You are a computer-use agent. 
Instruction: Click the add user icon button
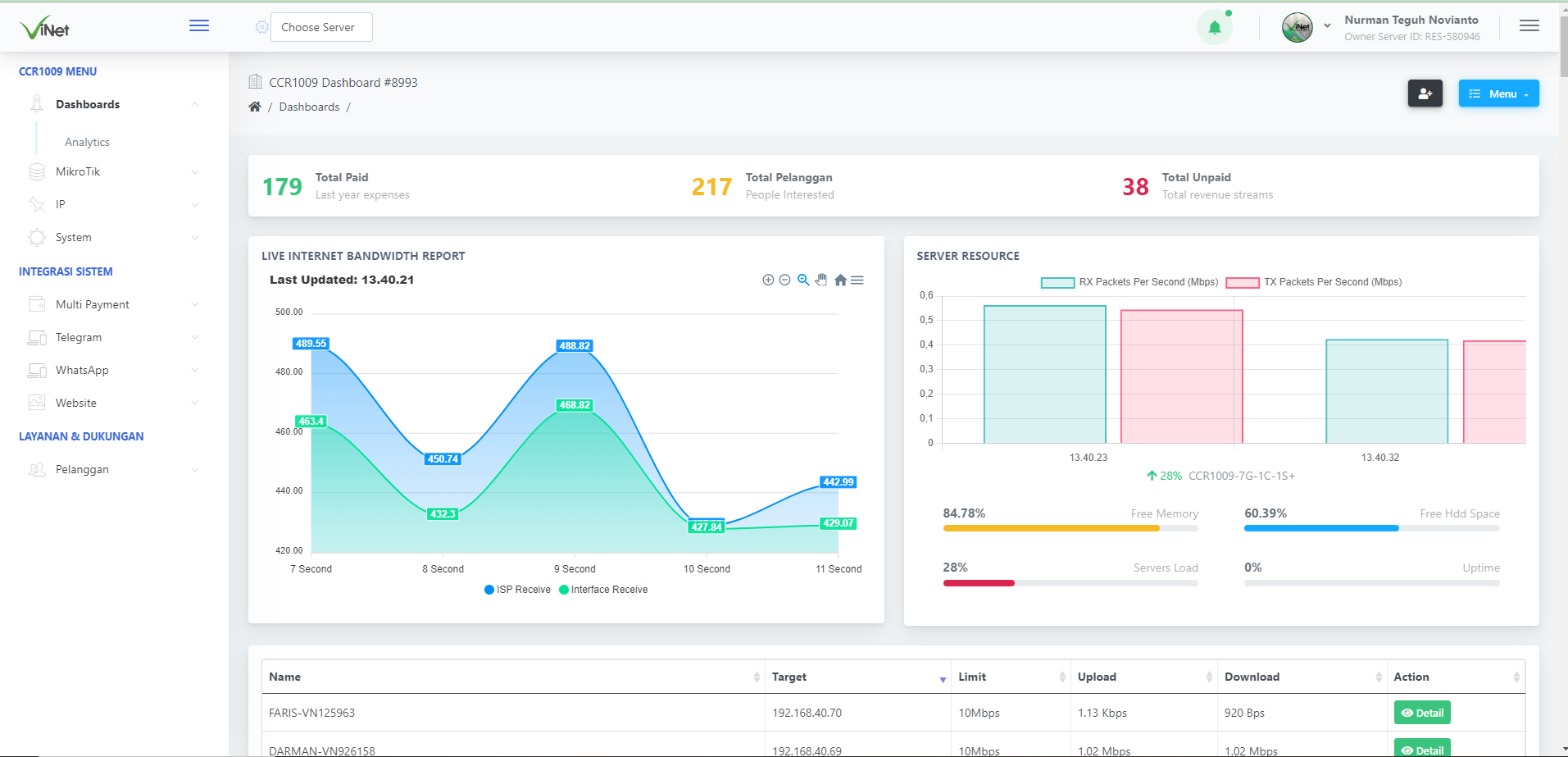[1425, 93]
